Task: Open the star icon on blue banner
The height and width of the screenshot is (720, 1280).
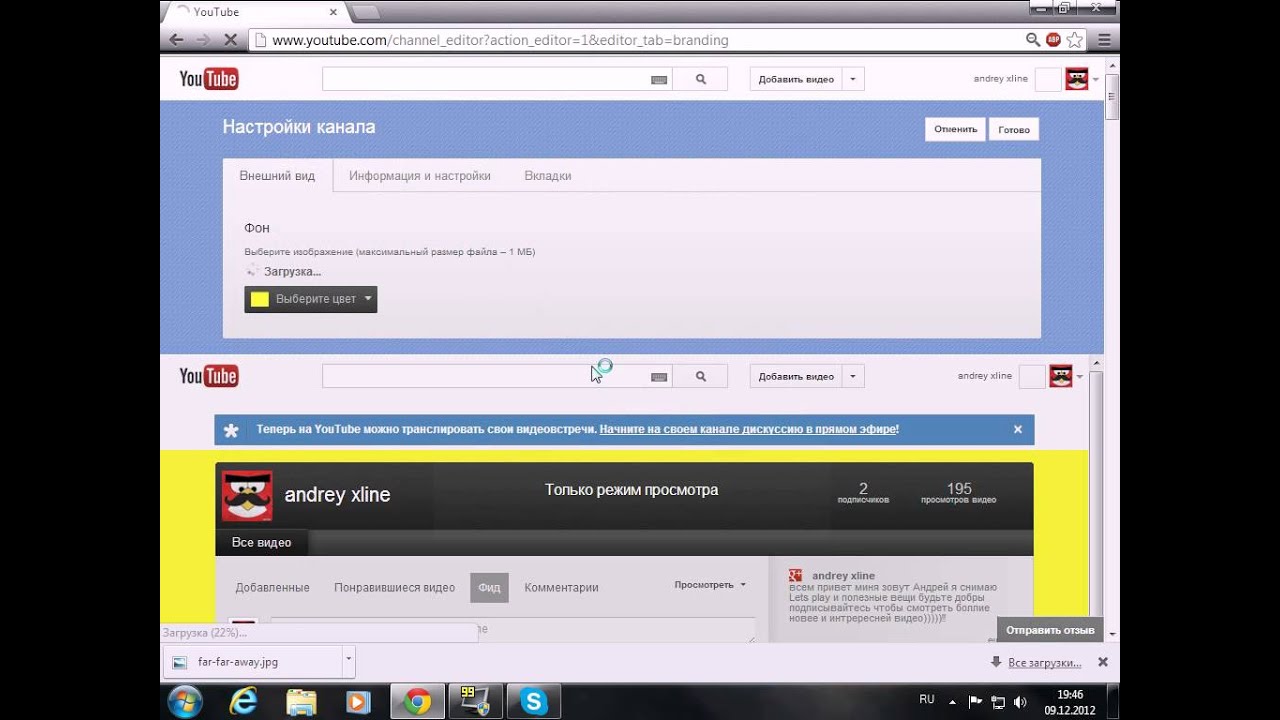Action: click(231, 430)
